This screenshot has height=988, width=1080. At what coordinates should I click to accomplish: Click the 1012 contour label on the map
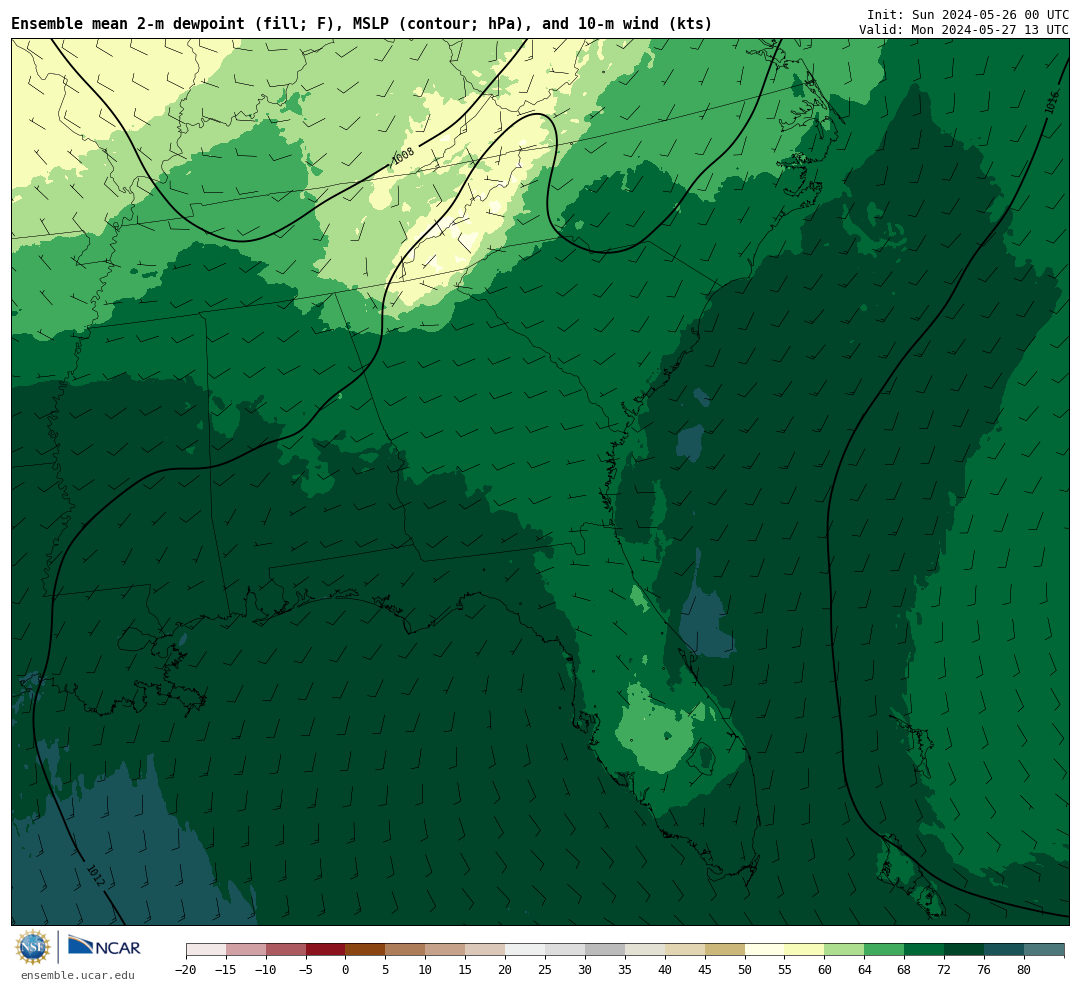(96, 875)
